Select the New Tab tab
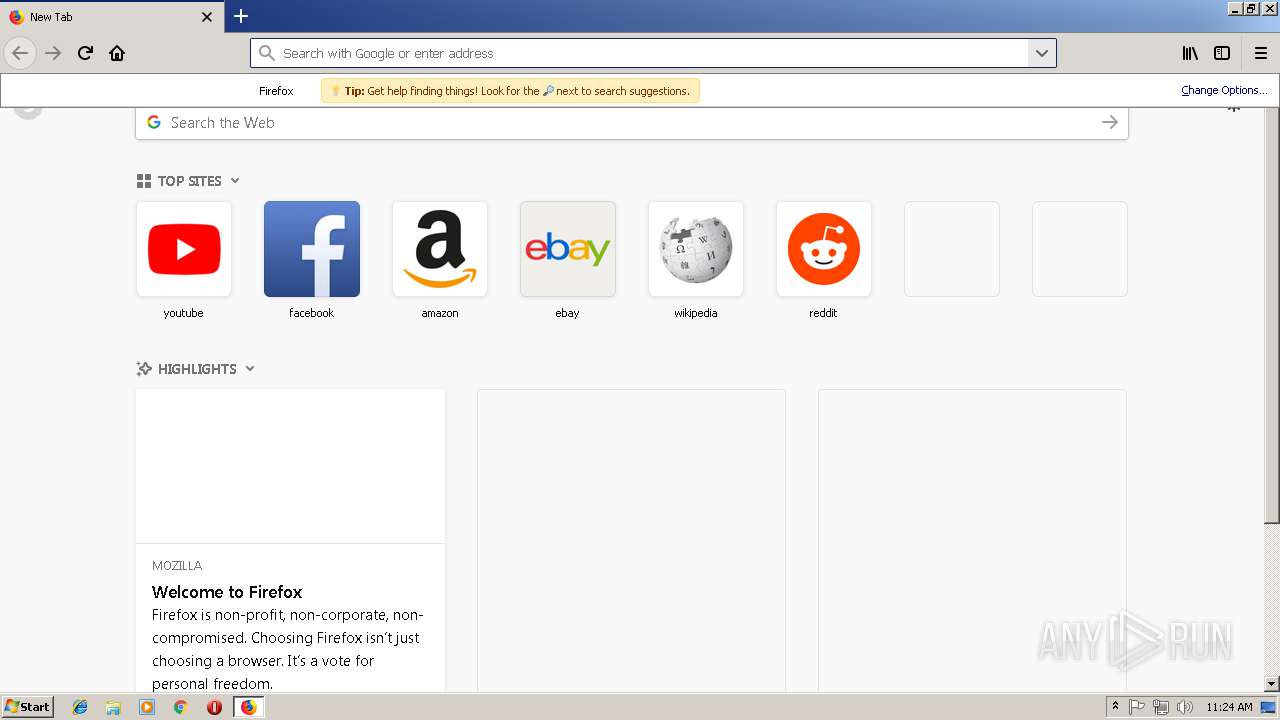1280x720 pixels. click(111, 17)
